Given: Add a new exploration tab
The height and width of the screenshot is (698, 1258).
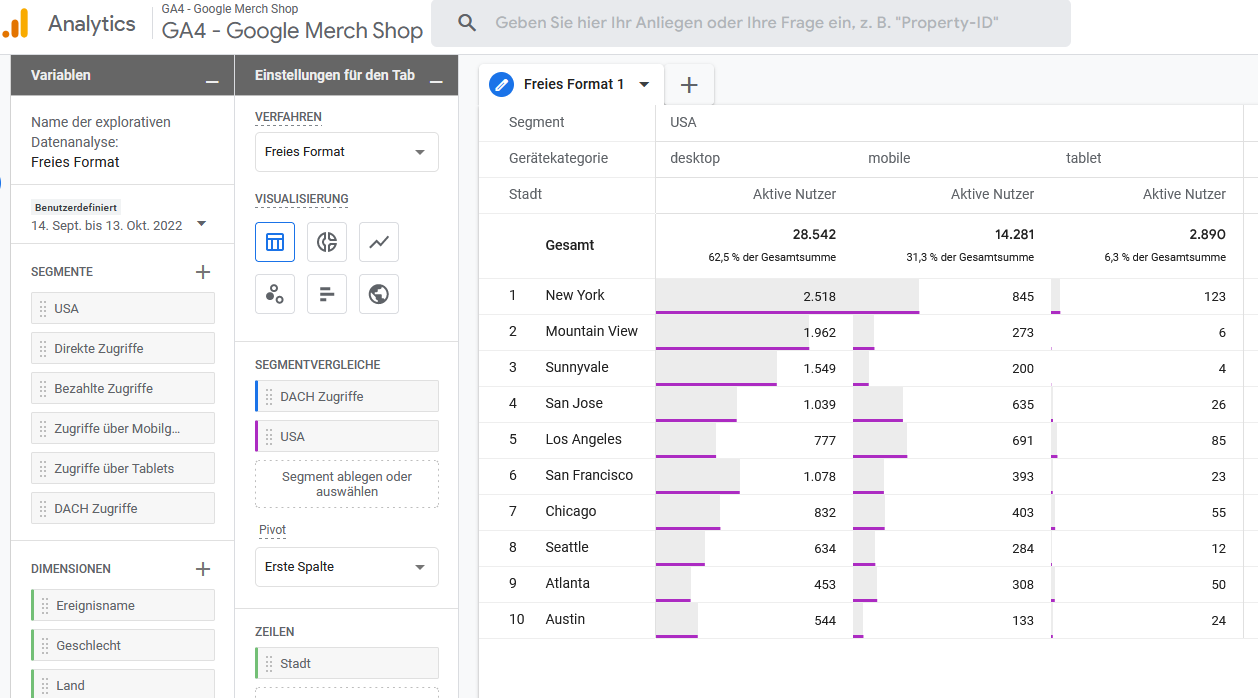Looking at the screenshot, I should [689, 85].
